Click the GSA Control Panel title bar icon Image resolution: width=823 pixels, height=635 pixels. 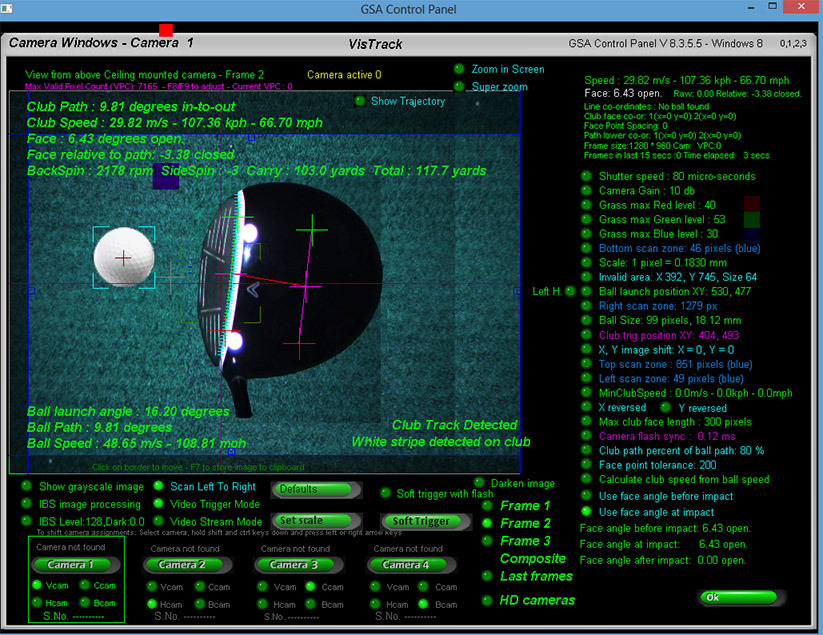click(7, 9)
